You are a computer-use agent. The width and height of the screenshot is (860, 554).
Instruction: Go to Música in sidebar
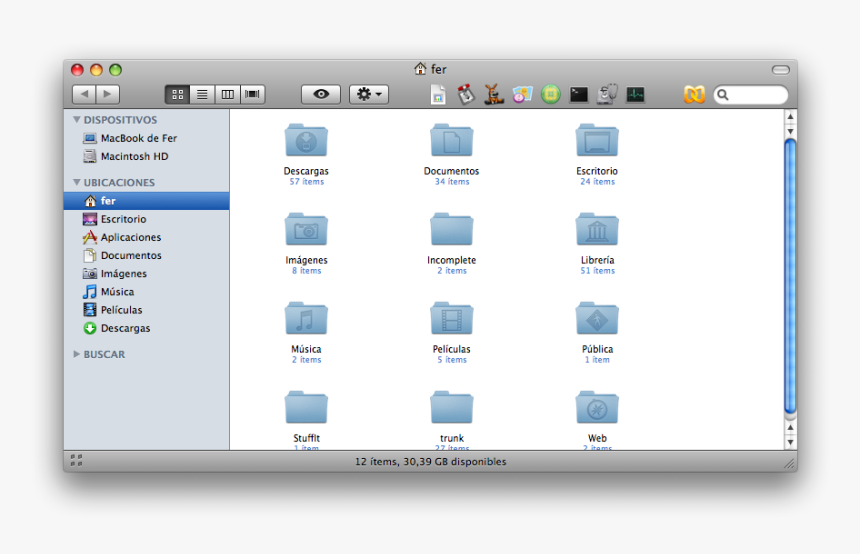point(146,291)
